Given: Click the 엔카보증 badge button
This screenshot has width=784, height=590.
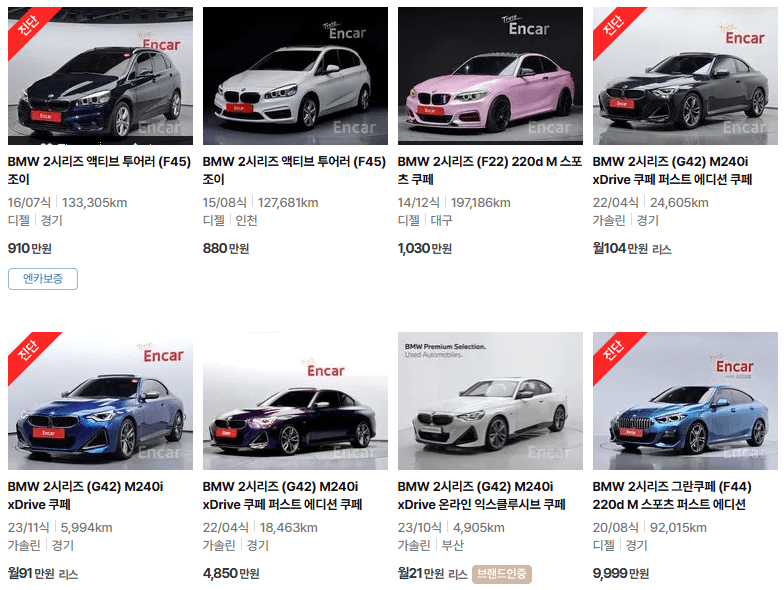Looking at the screenshot, I should [x=43, y=279].
